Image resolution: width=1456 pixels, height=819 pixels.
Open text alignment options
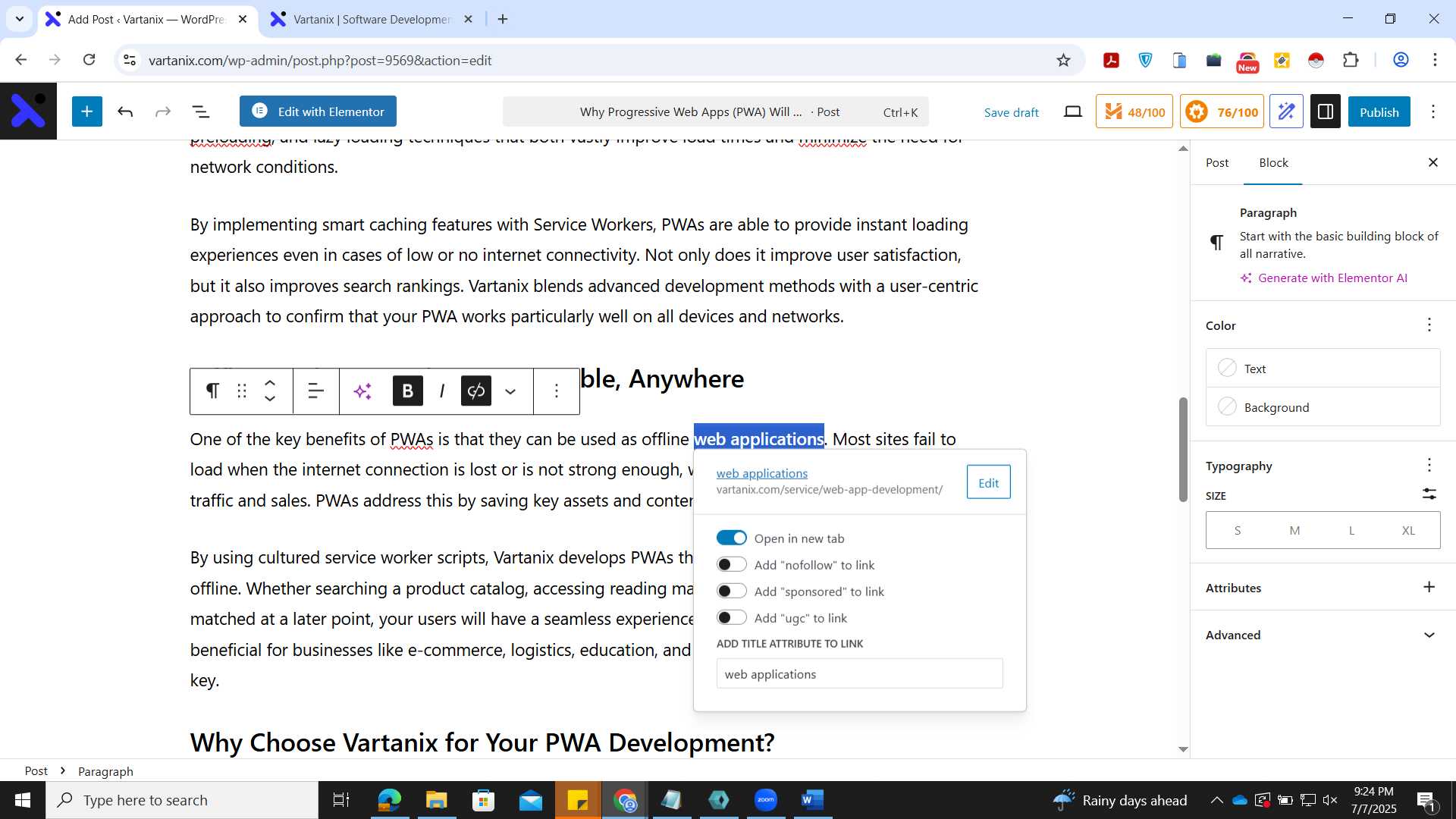(x=316, y=391)
